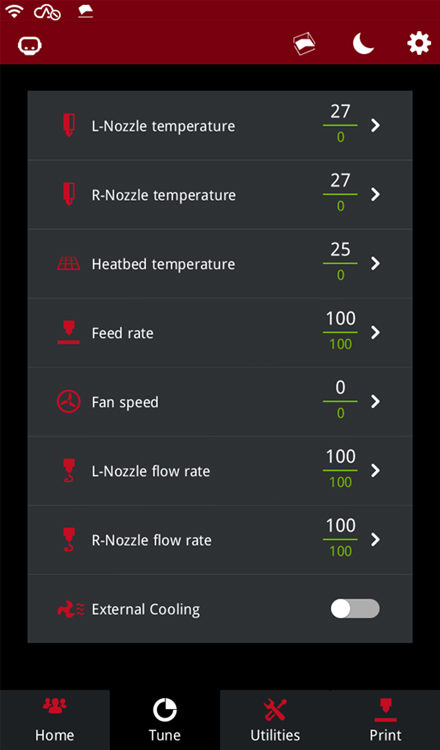Tap the moon sleep mode icon
The width and height of the screenshot is (440, 750).
tap(363, 44)
